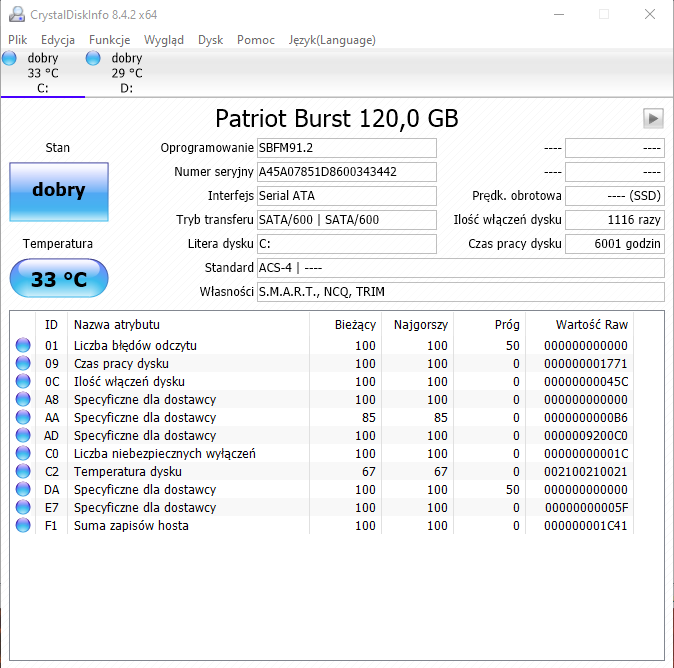Click the Oprogramowanie field SBFM91.2
The width and height of the screenshot is (674, 668).
(x=346, y=148)
